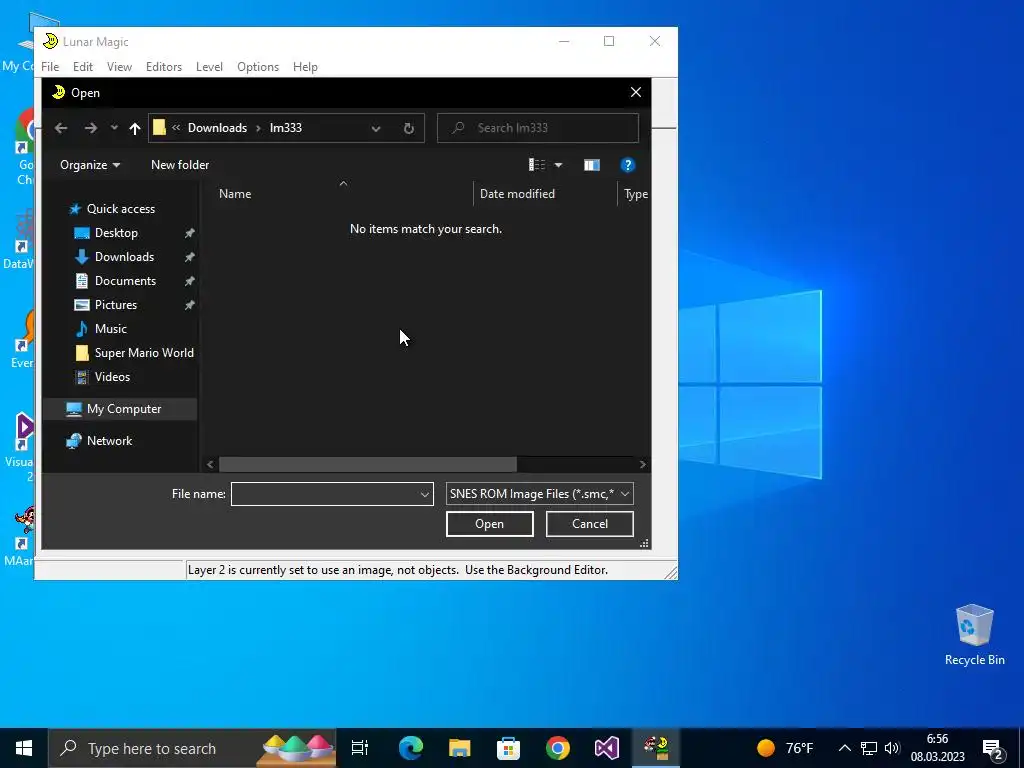
Task: Open Microsoft Store from the taskbar
Action: (509, 748)
